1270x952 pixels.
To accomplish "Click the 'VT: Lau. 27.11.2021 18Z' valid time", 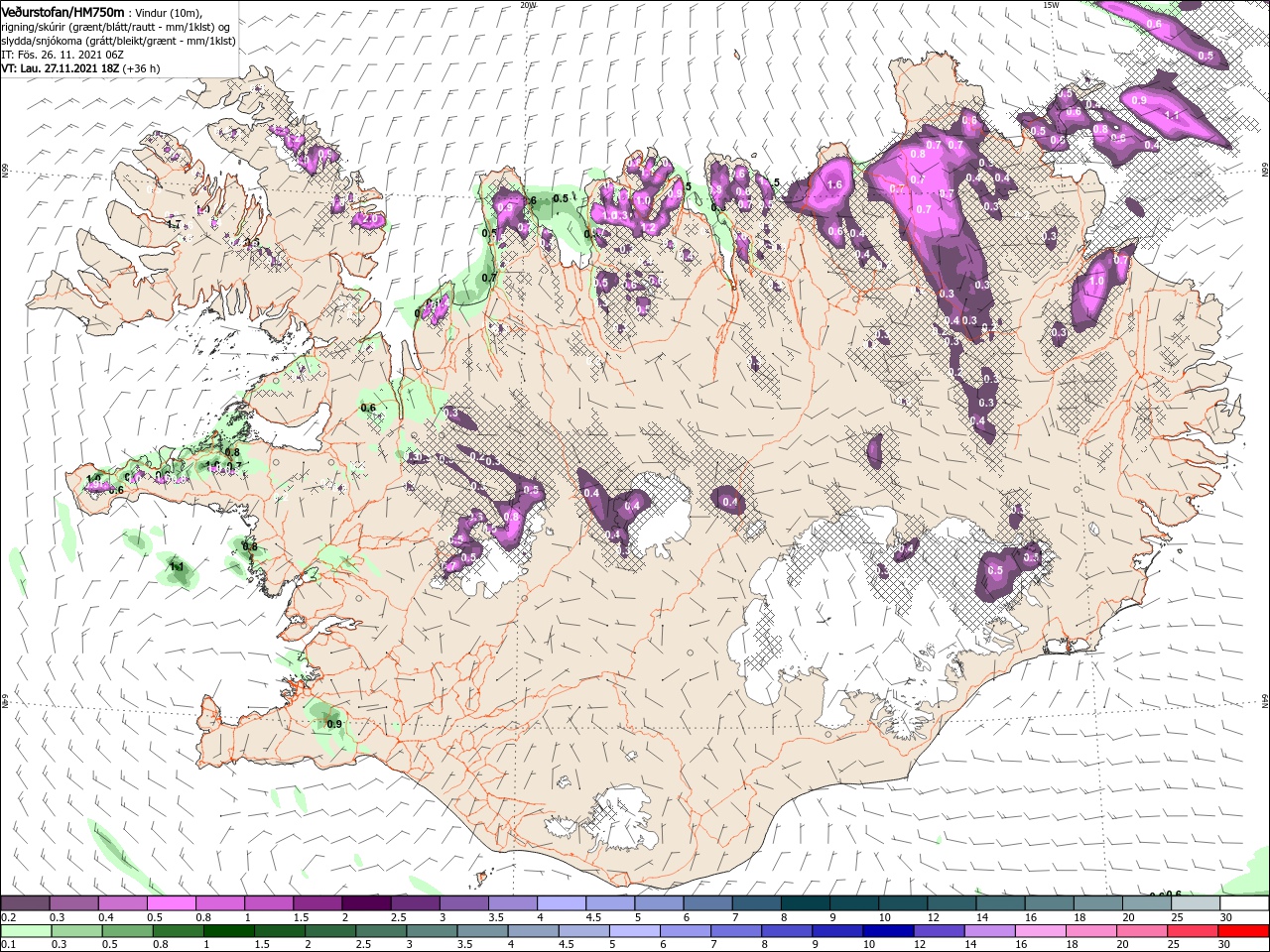I will click(61, 68).
